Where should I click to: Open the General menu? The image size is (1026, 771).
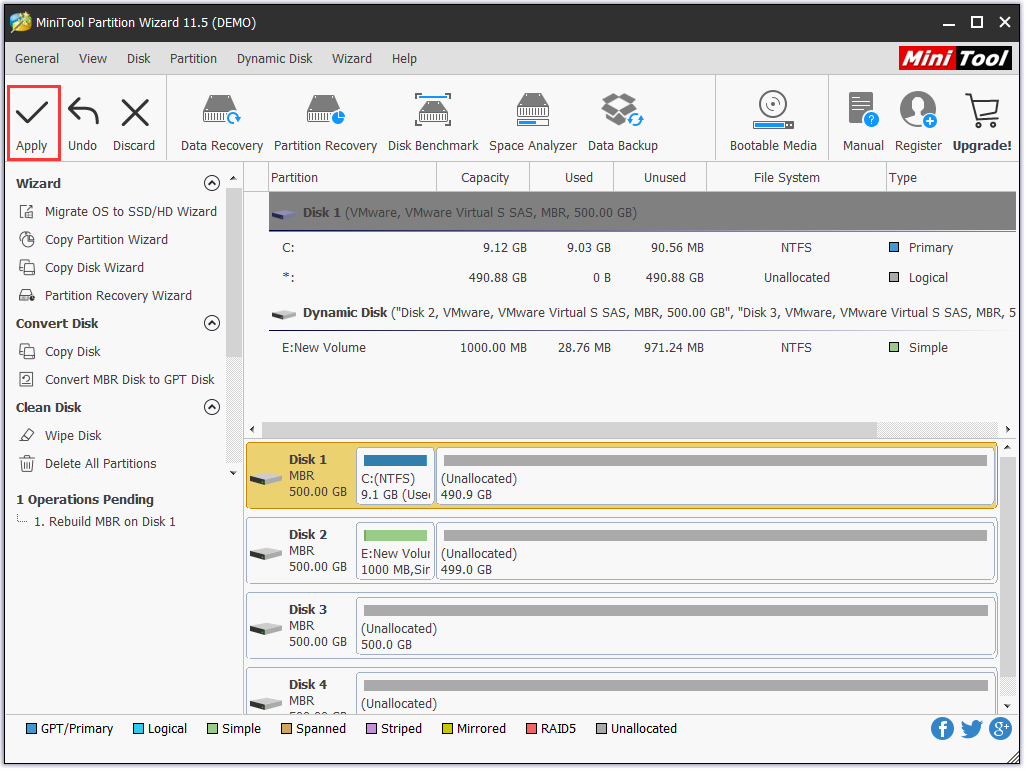pyautogui.click(x=37, y=58)
